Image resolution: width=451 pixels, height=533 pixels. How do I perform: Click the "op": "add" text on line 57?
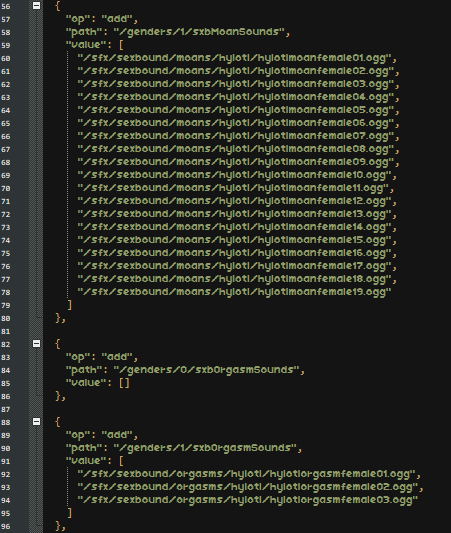tap(99, 19)
